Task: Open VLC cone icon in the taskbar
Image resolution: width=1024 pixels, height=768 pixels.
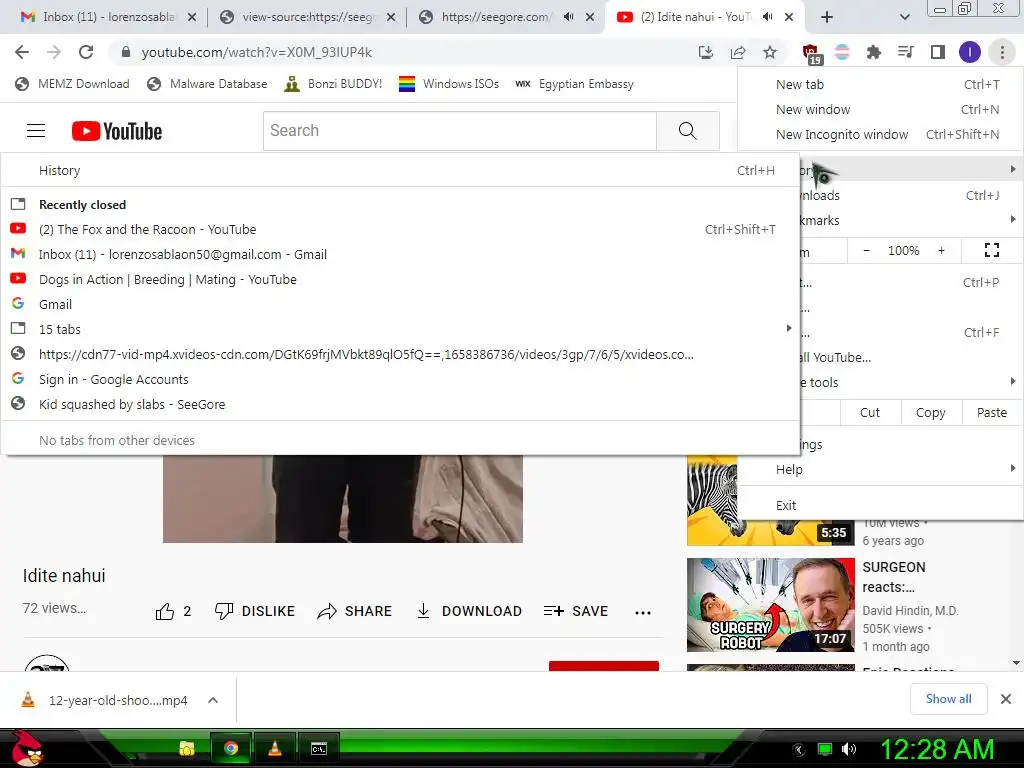Action: (x=275, y=748)
